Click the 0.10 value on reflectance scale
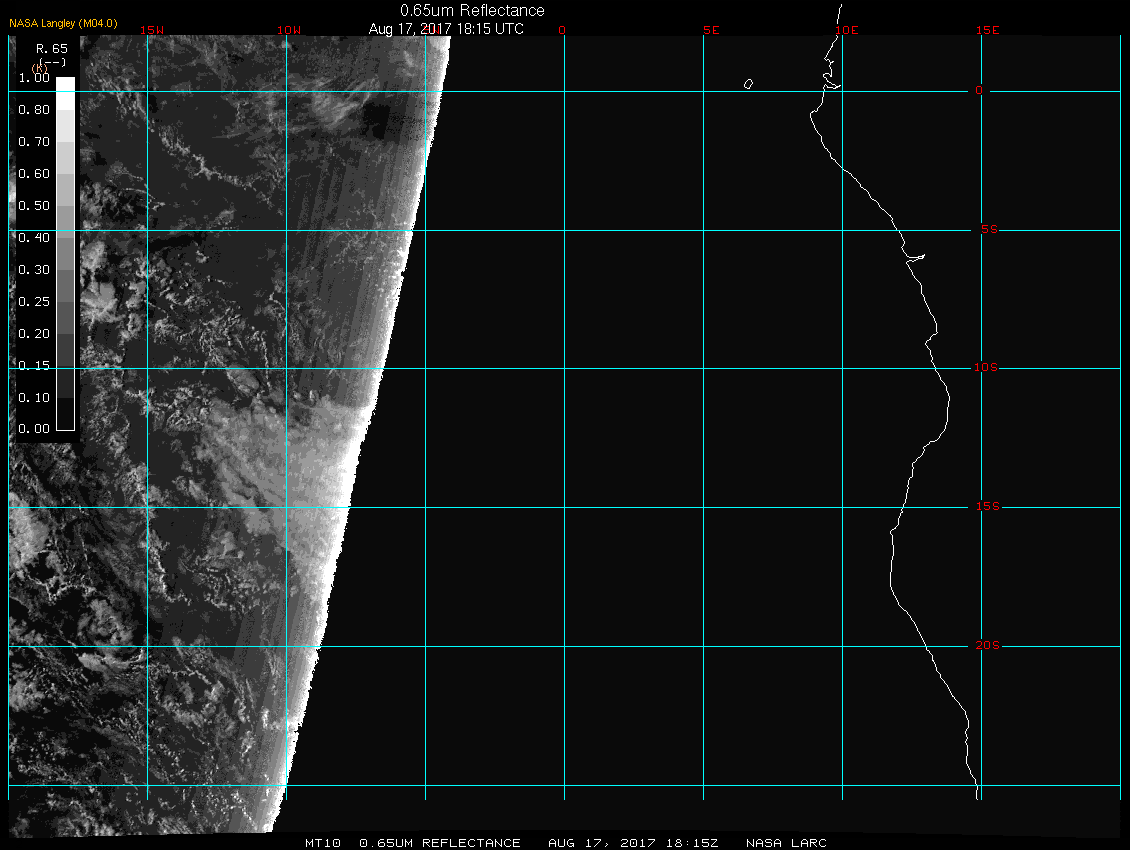Image resolution: width=1130 pixels, height=850 pixels. [34, 397]
